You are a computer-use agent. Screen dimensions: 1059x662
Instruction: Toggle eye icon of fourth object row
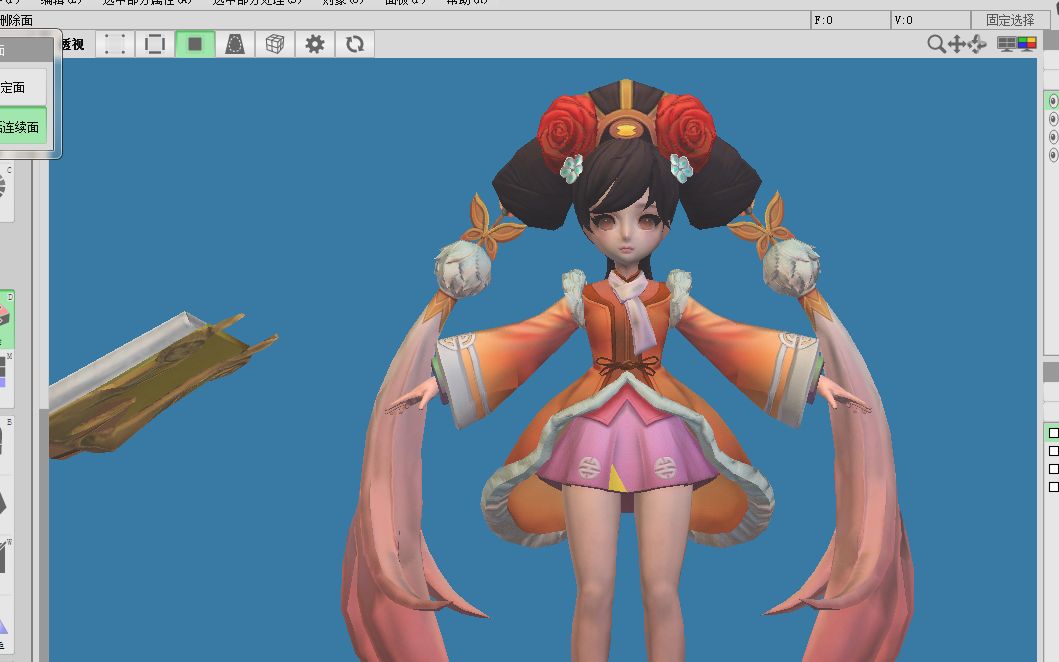(1053, 155)
